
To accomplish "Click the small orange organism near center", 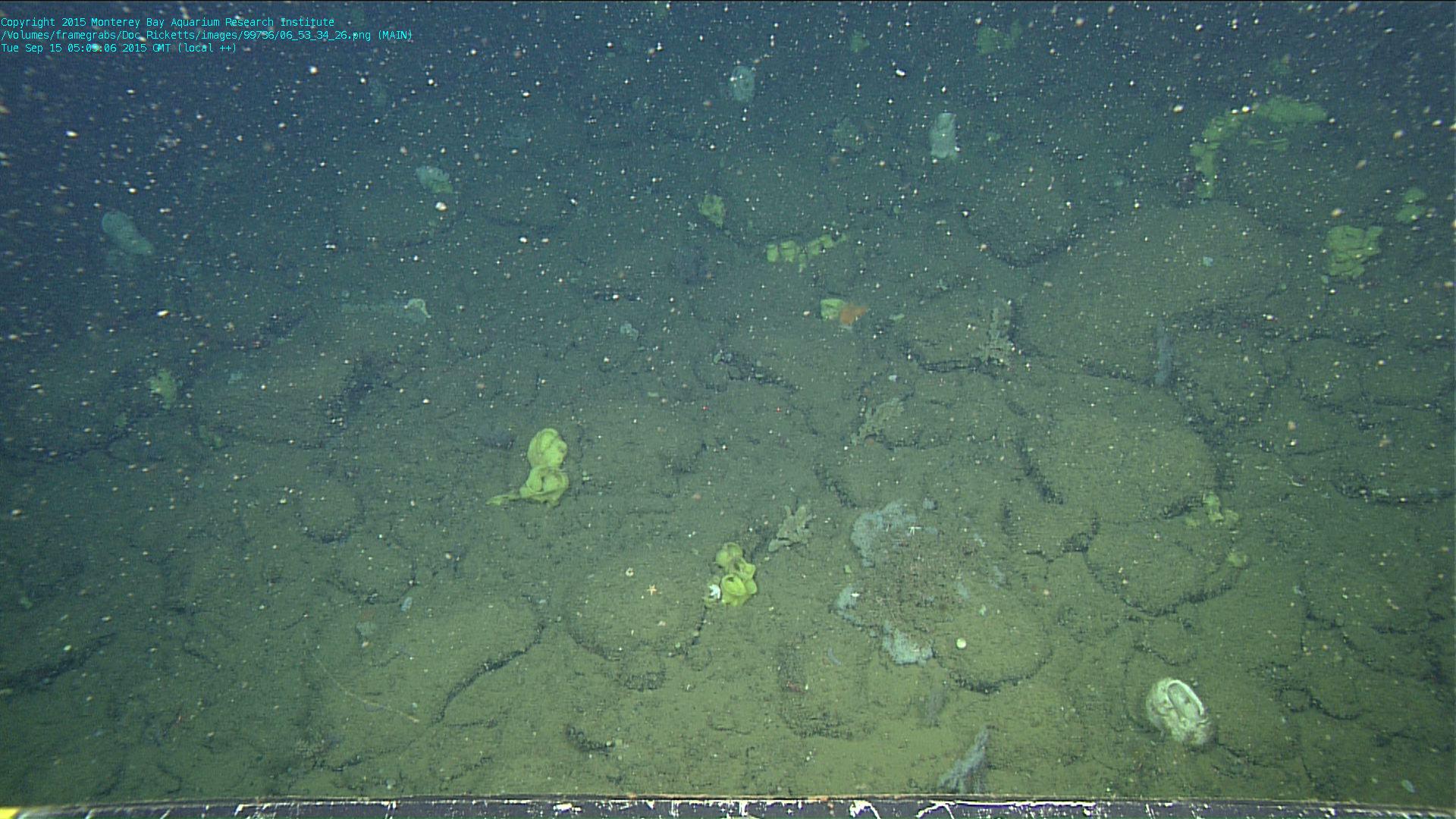I will coord(852,312).
